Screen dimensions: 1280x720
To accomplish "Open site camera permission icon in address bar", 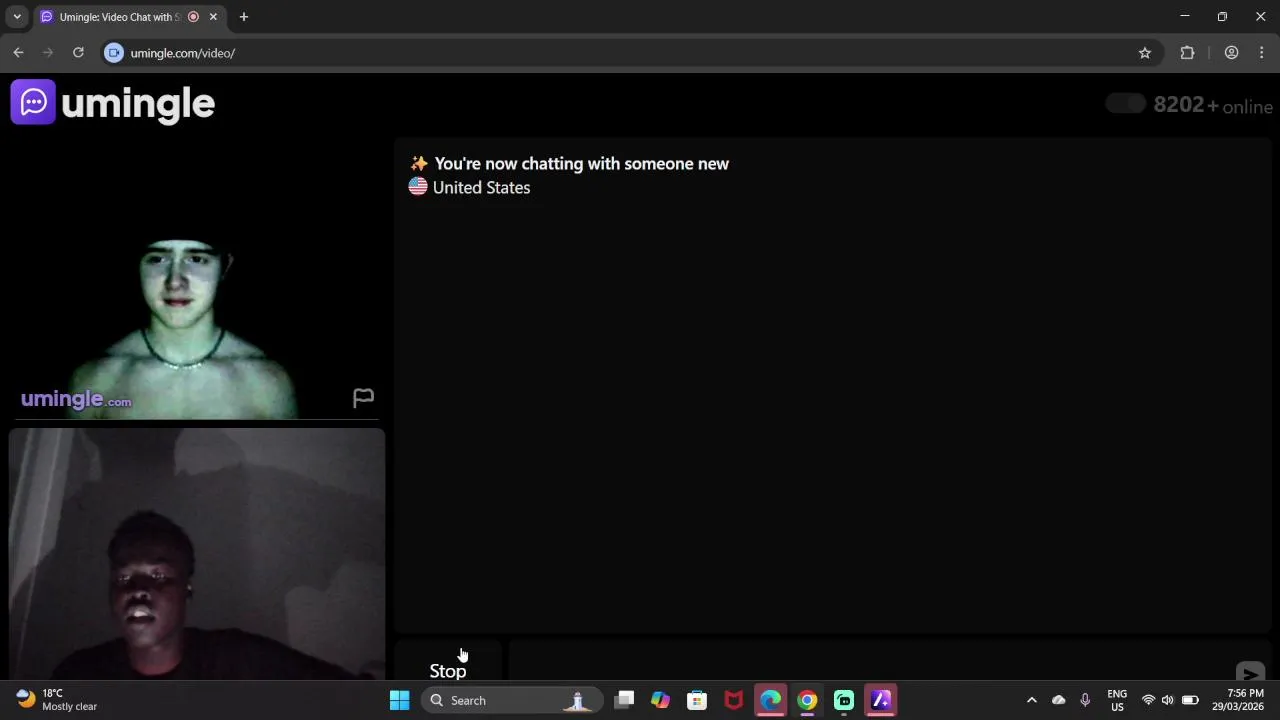I will [114, 53].
